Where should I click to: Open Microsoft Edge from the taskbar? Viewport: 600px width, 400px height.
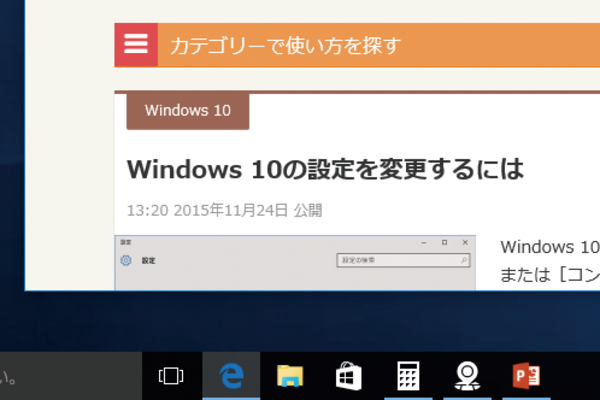231,376
